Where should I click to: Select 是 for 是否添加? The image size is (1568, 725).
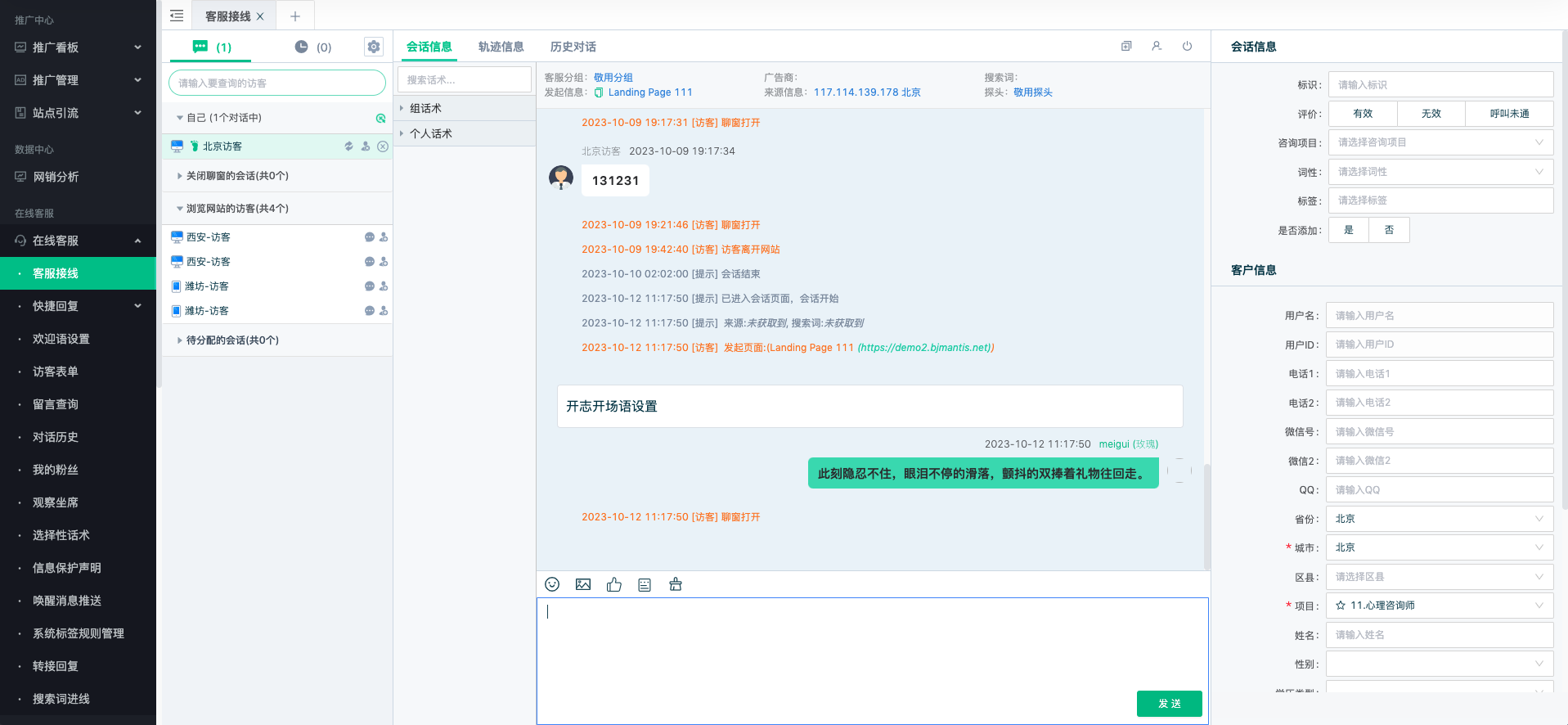pos(1349,230)
